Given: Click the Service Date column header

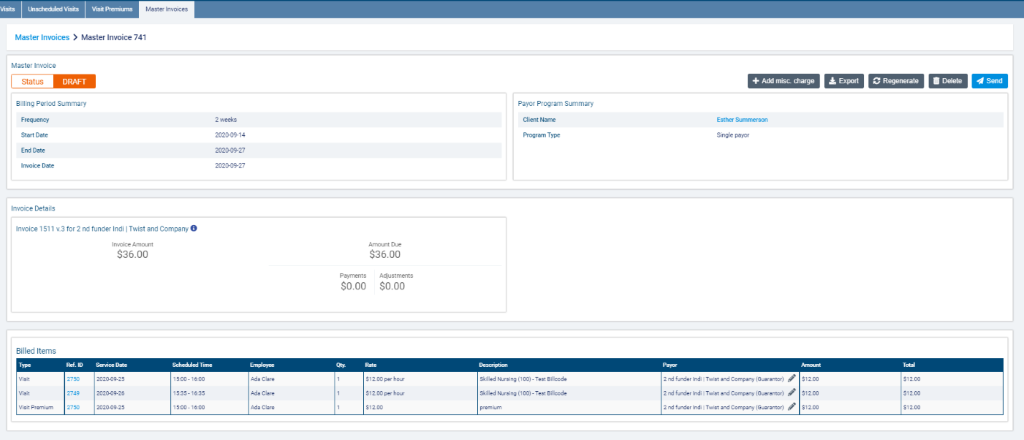Looking at the screenshot, I should pos(113,365).
